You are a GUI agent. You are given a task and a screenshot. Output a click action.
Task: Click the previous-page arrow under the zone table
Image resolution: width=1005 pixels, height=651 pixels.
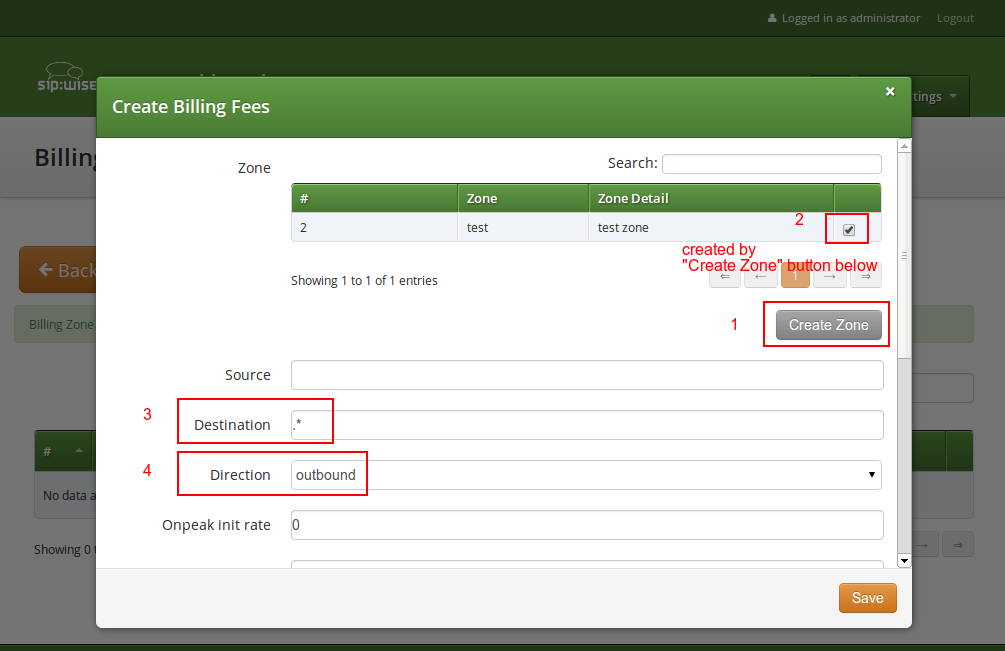point(760,276)
